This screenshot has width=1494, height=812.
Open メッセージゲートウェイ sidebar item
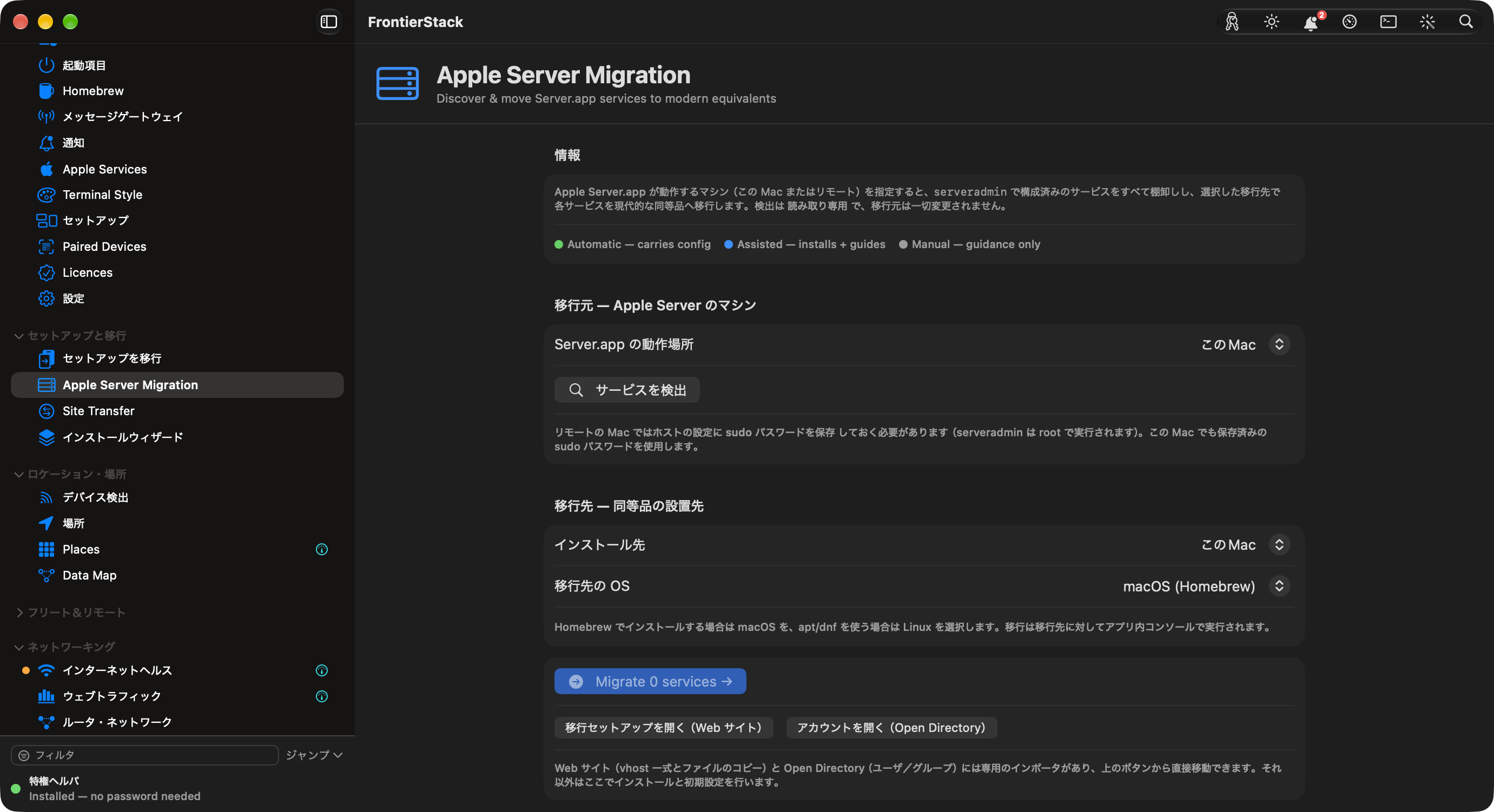coord(177,116)
